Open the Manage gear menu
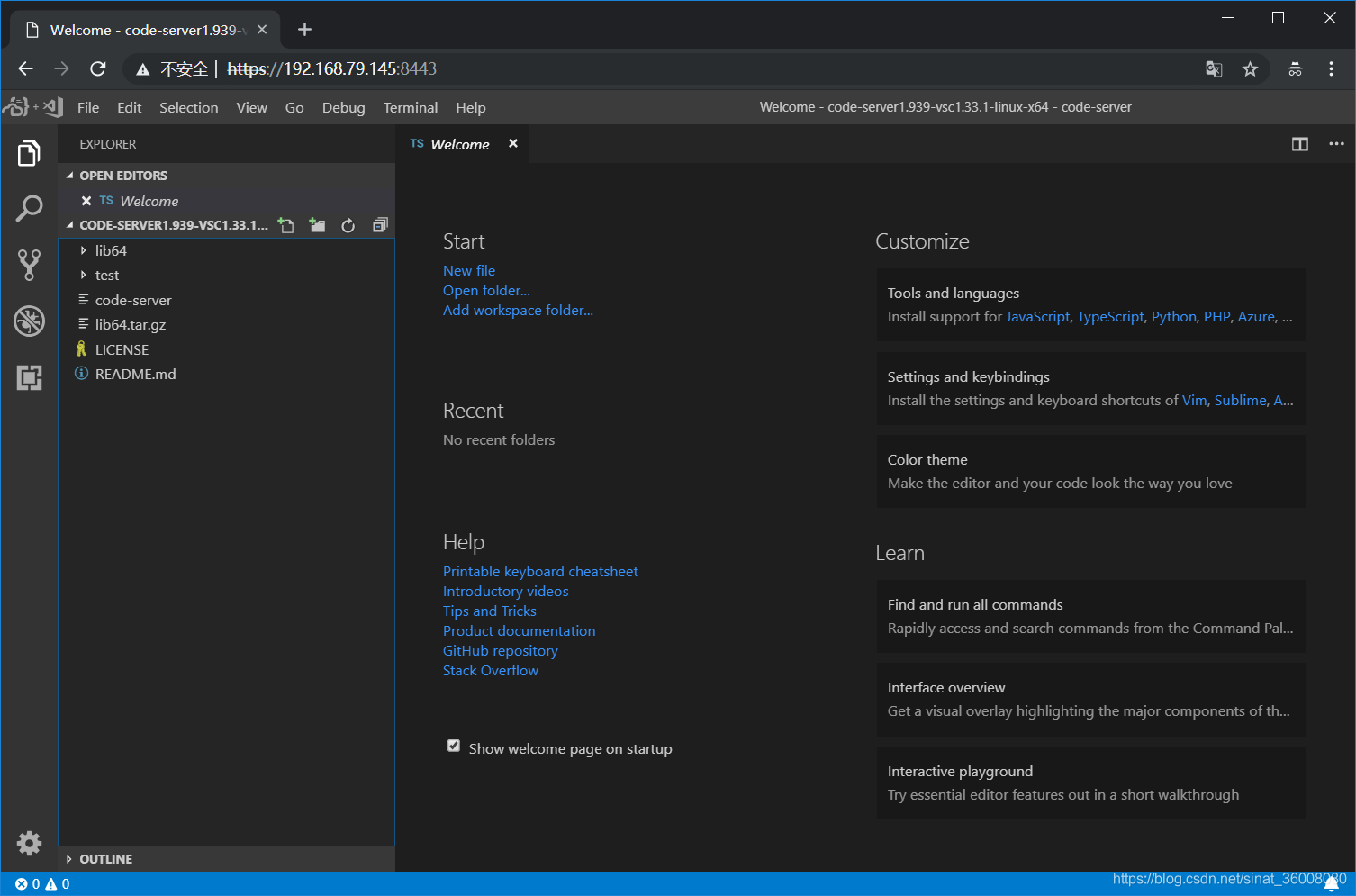This screenshot has height=896, width=1356. (x=29, y=843)
